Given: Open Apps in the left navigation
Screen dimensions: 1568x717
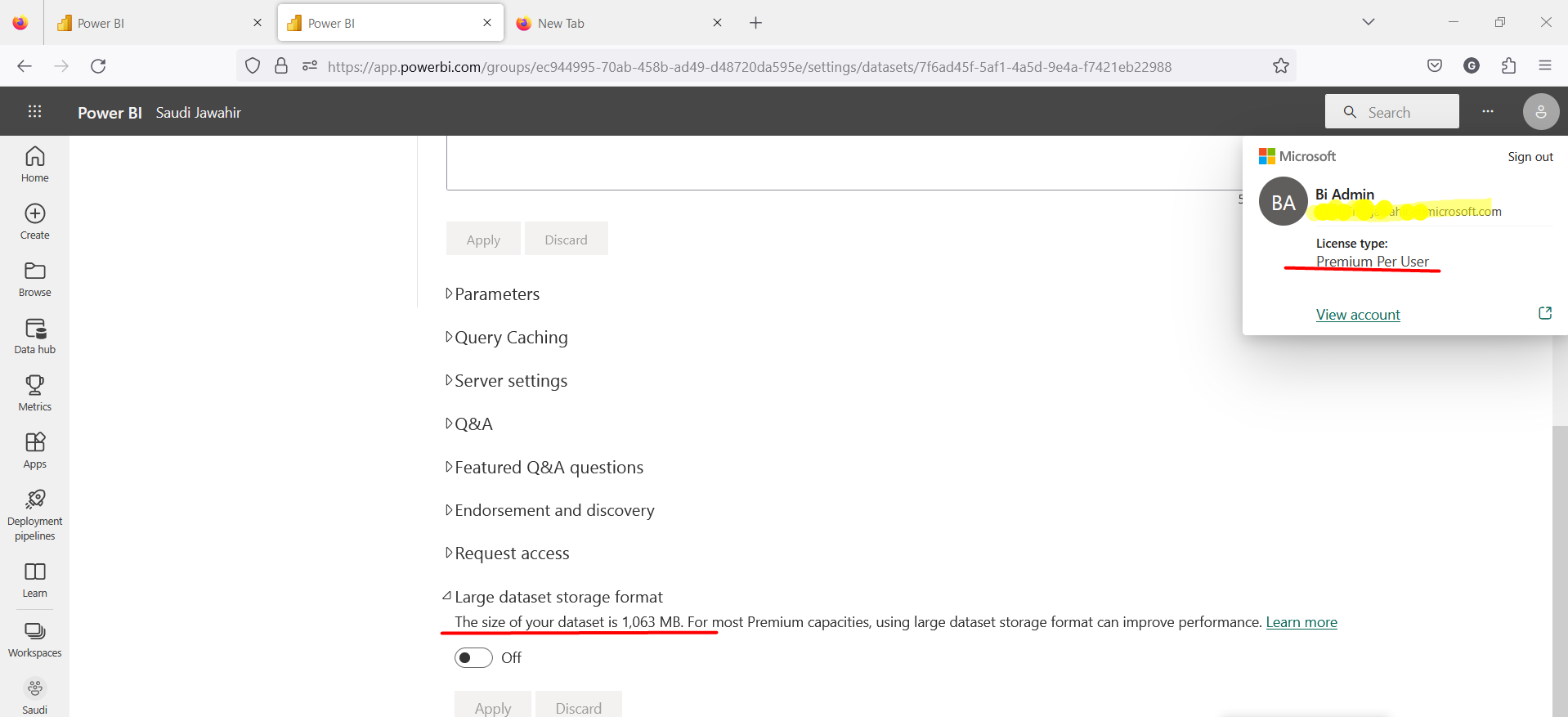Looking at the screenshot, I should pos(34,450).
